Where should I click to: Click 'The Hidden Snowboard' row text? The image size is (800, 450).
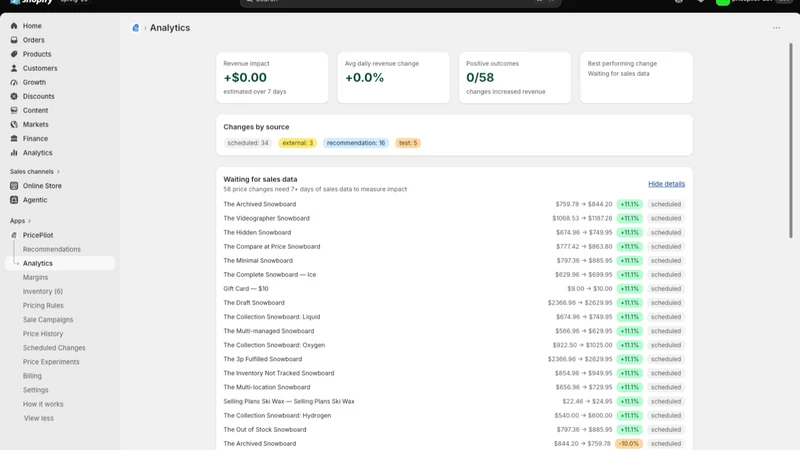[257, 232]
